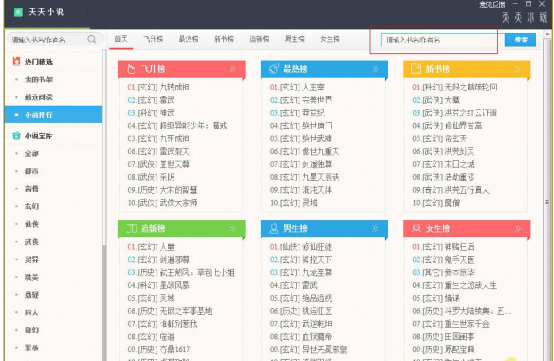Screen dimensions: 554x361
Task: Switch to the 最热榜 tab in top bar
Action: [x=188, y=39]
